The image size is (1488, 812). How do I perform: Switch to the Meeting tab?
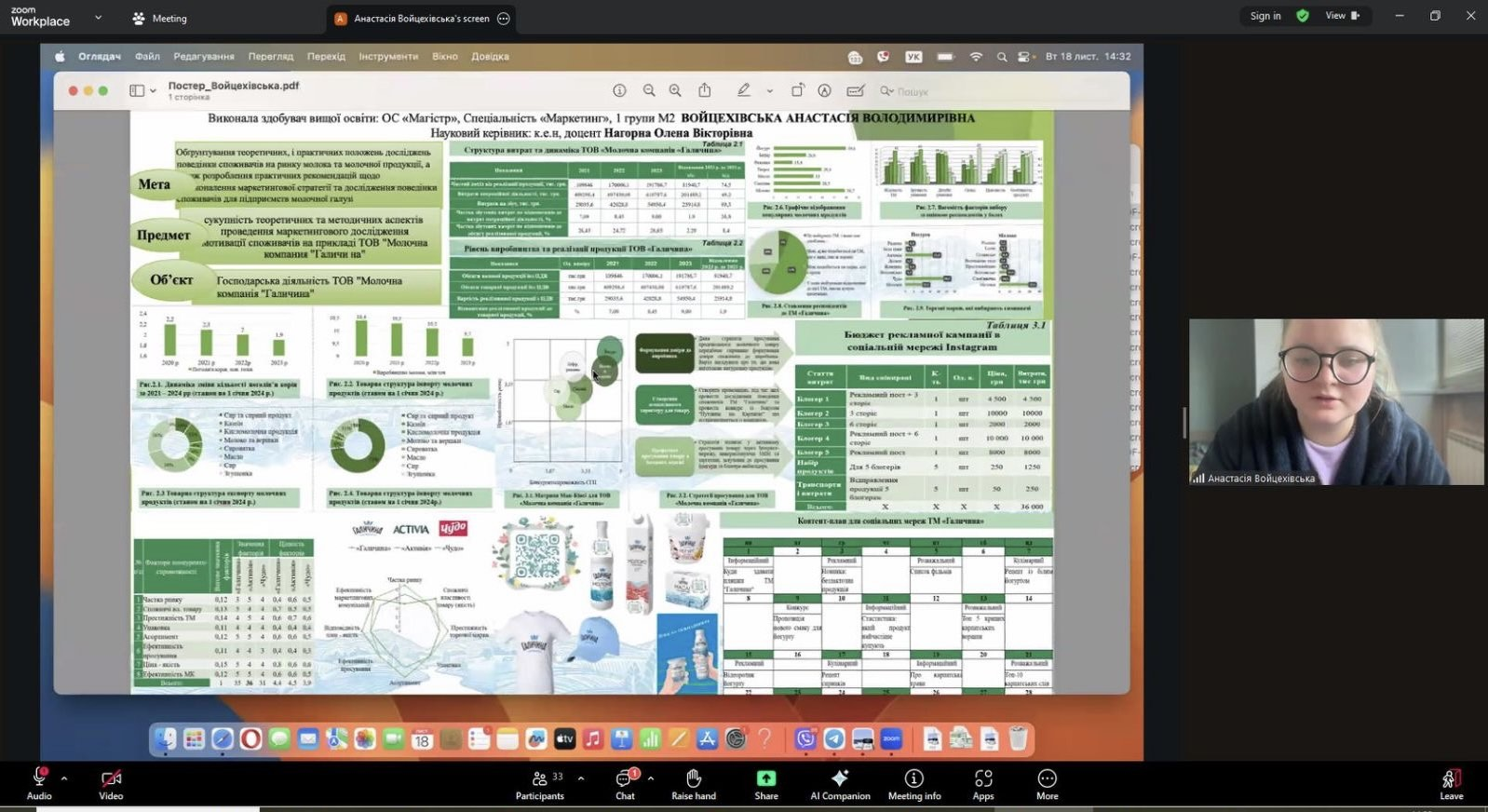tap(159, 19)
